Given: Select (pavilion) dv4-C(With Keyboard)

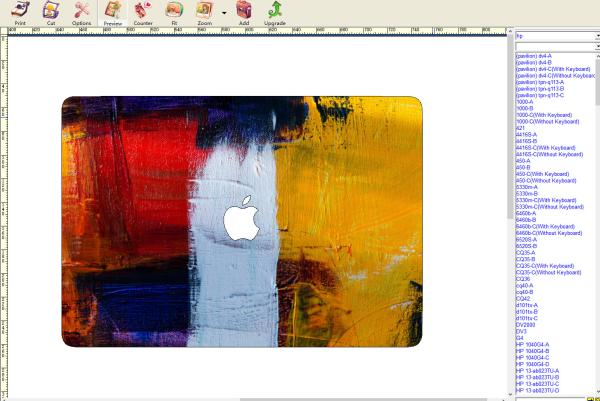Looking at the screenshot, I should (x=553, y=69).
